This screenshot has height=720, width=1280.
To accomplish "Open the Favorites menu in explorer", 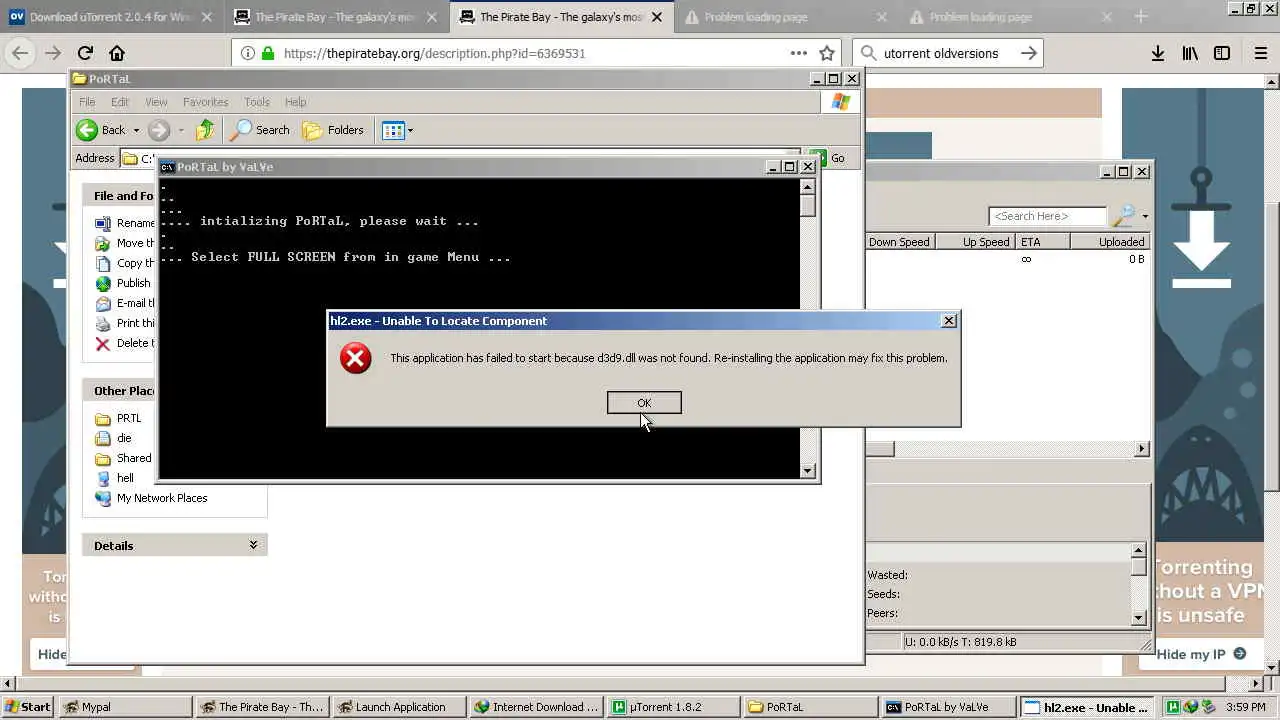I will 205,102.
